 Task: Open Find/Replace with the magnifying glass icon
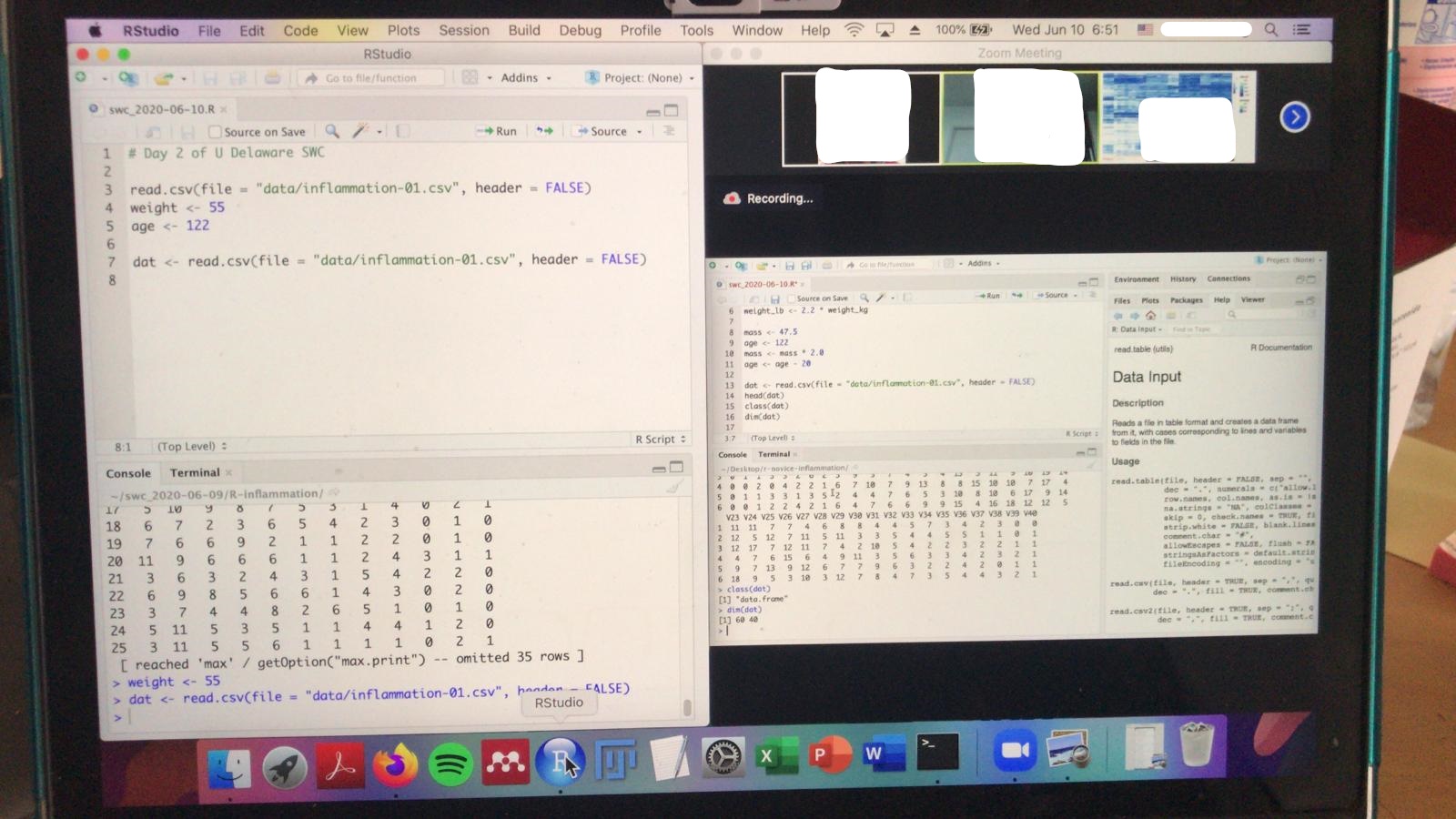tap(333, 131)
